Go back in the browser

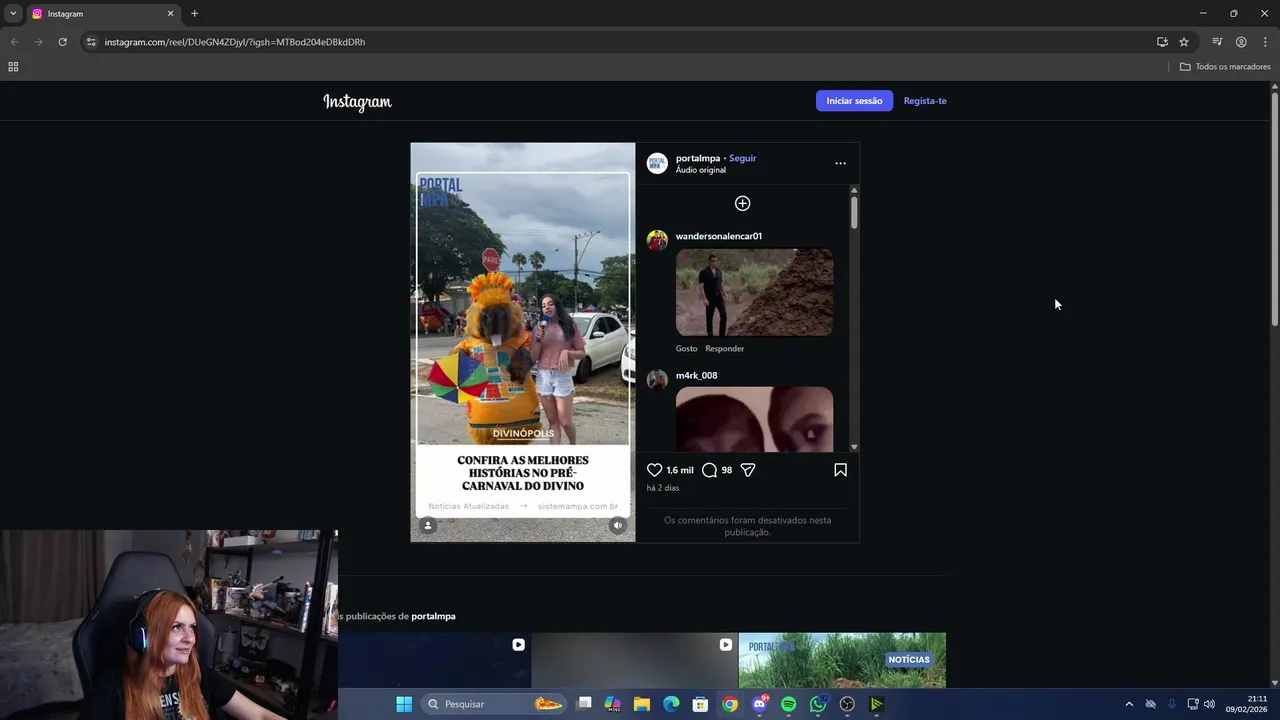tap(14, 42)
